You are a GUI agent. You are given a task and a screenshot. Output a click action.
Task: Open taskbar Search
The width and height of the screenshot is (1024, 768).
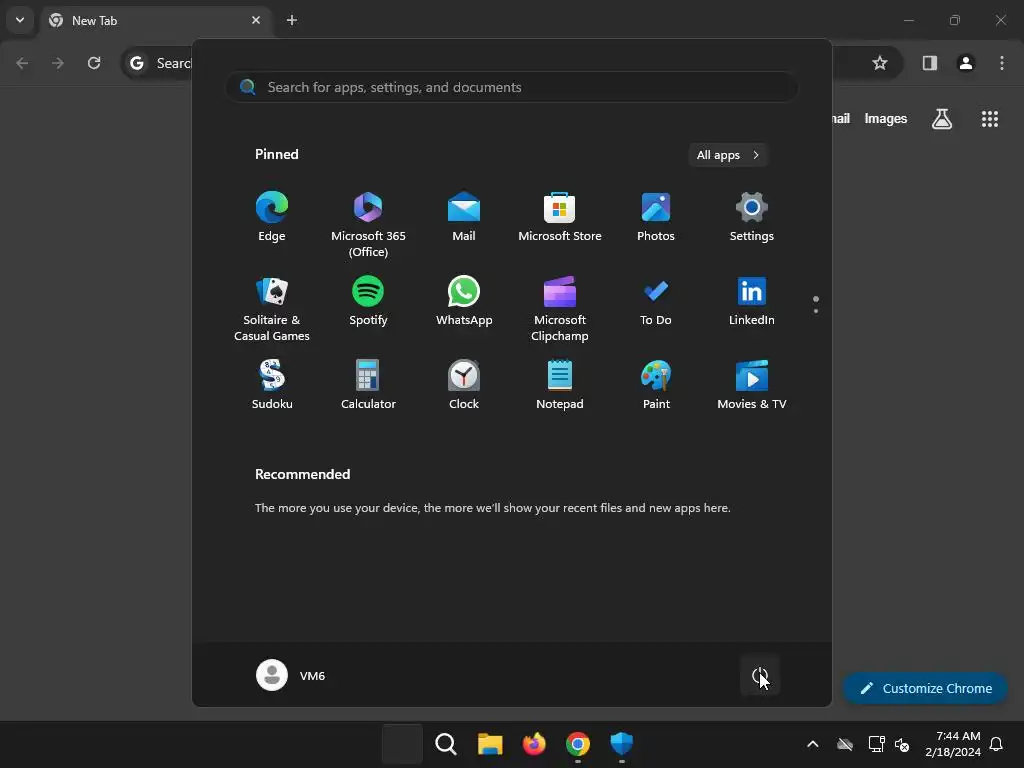click(x=446, y=744)
